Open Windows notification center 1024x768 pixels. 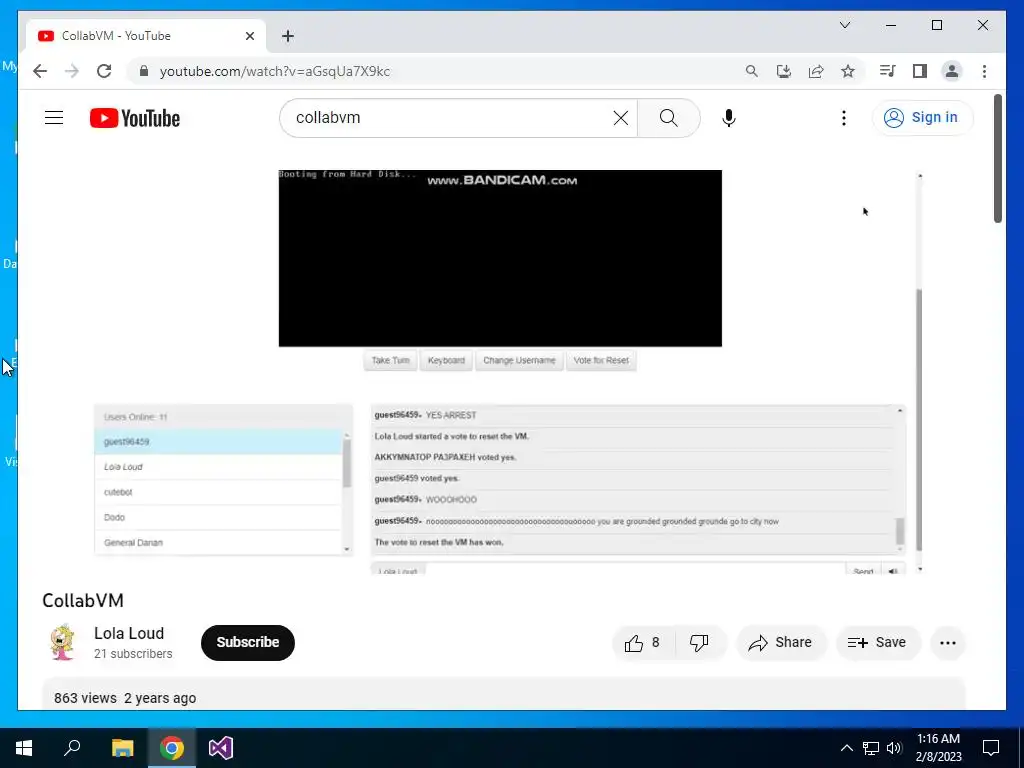[x=991, y=748]
